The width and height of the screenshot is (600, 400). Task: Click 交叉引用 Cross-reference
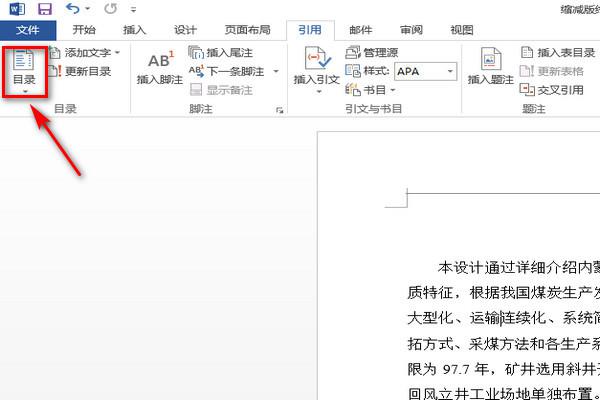click(552, 90)
